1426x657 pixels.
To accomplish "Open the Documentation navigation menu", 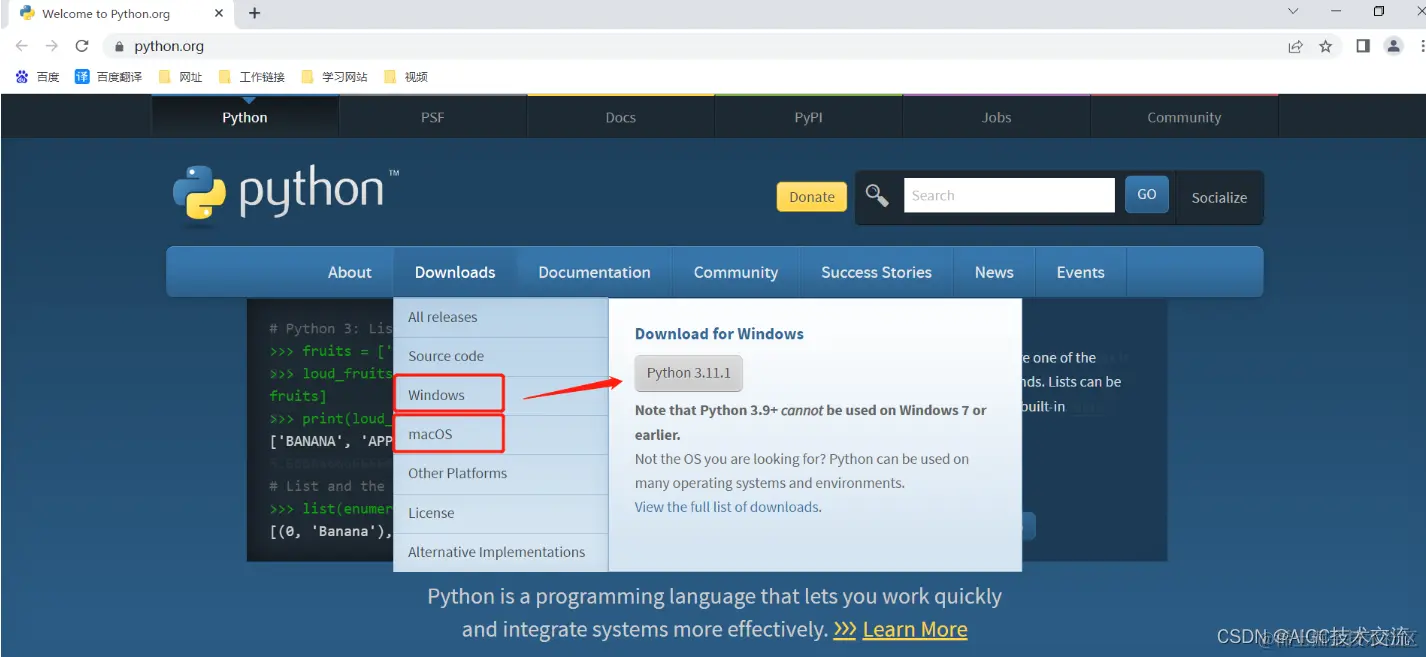I will pos(594,272).
